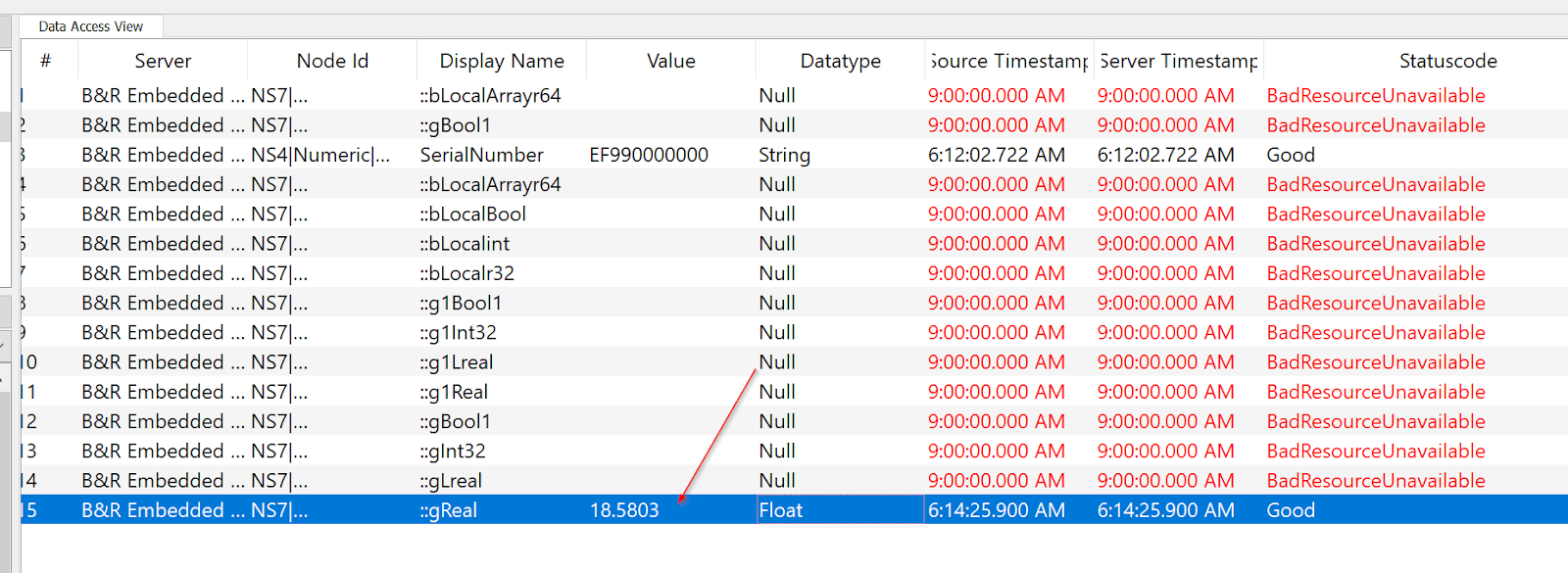Switch to the Data Access View tab
Screen dimensions: 1568x573
point(90,26)
